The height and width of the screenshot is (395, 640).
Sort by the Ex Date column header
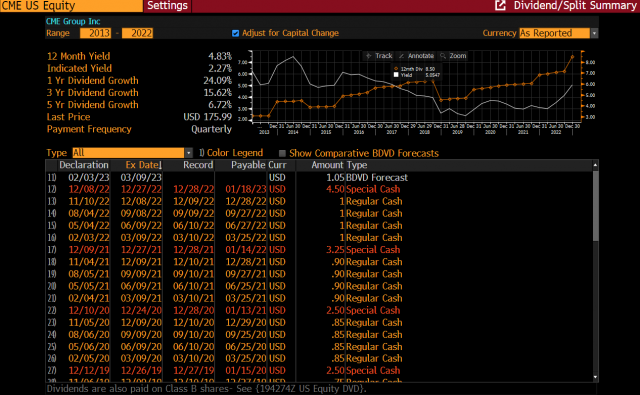(143, 165)
